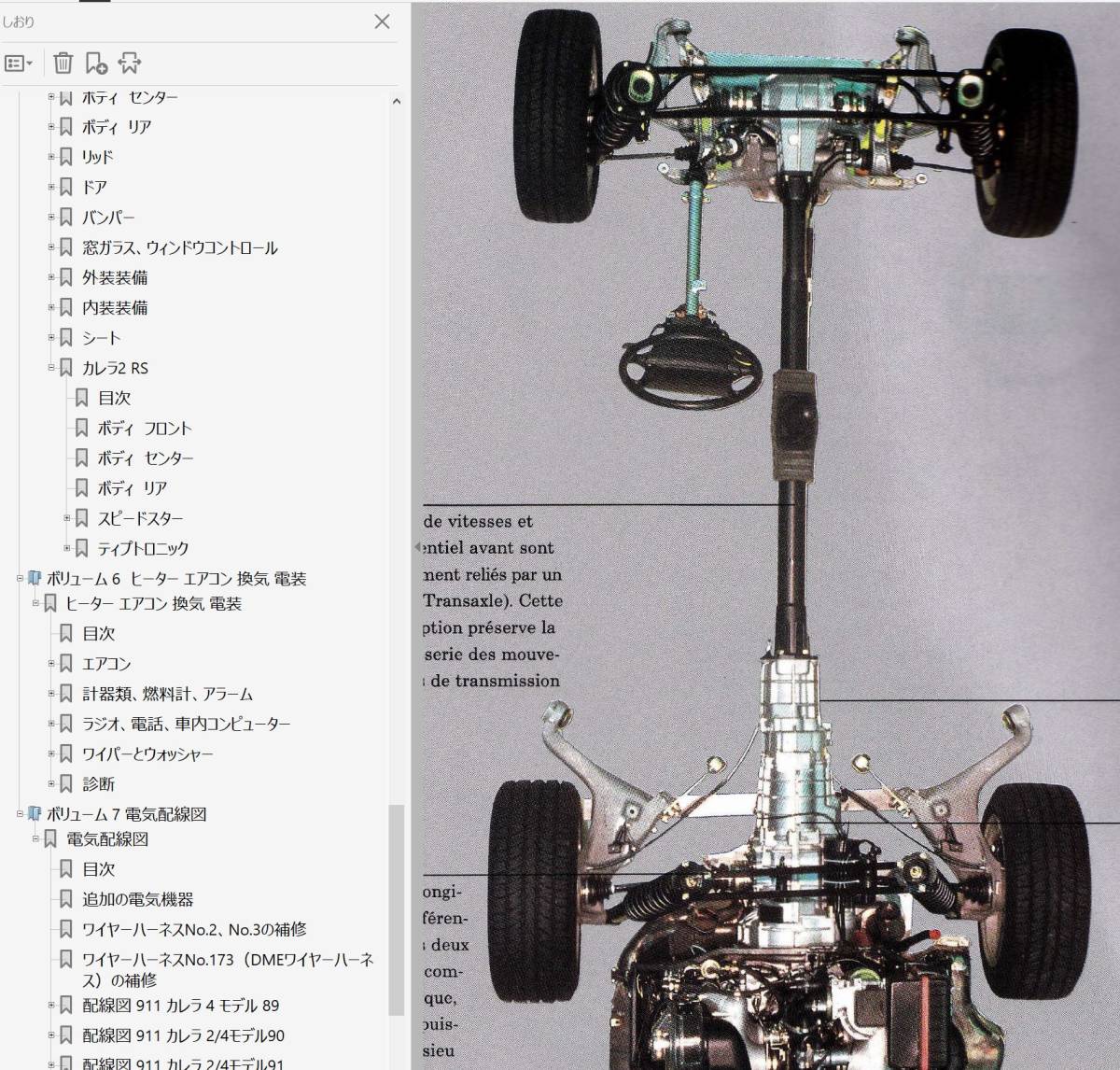
Task: Expand the 内装装備 bookmark
Action: [x=52, y=307]
